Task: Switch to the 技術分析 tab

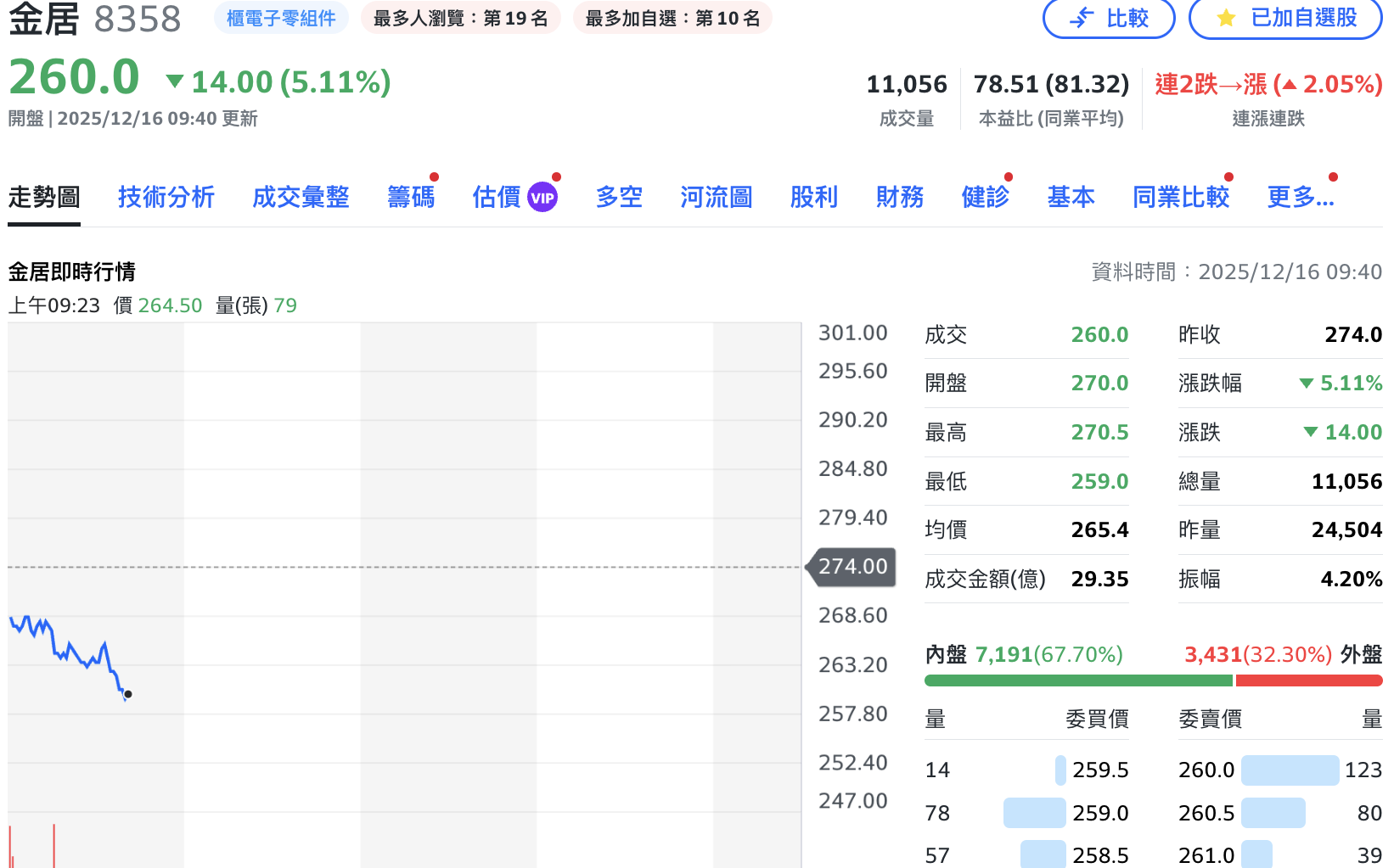Action: click(x=166, y=196)
